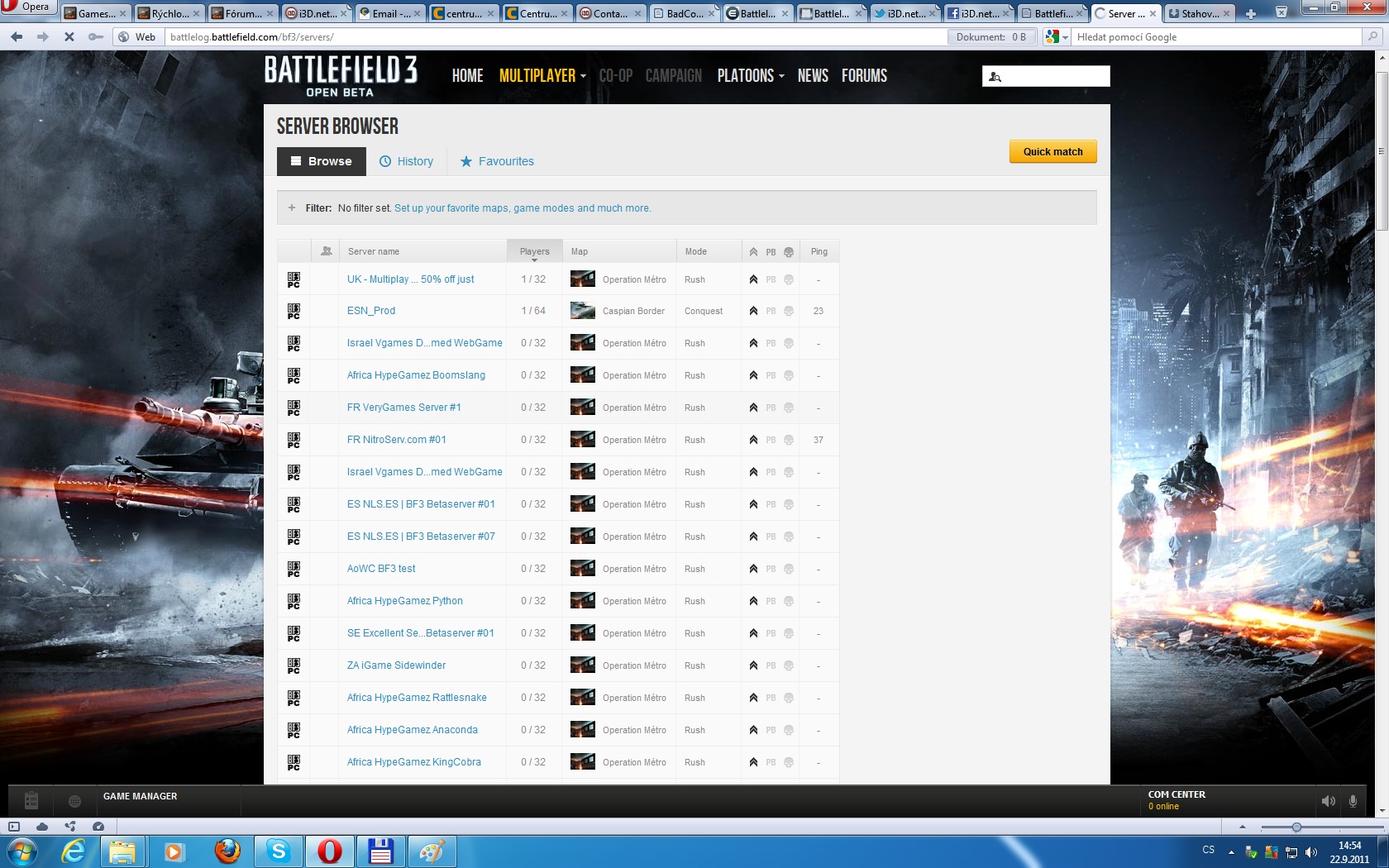Open the News section
1389x868 pixels.
(x=813, y=75)
